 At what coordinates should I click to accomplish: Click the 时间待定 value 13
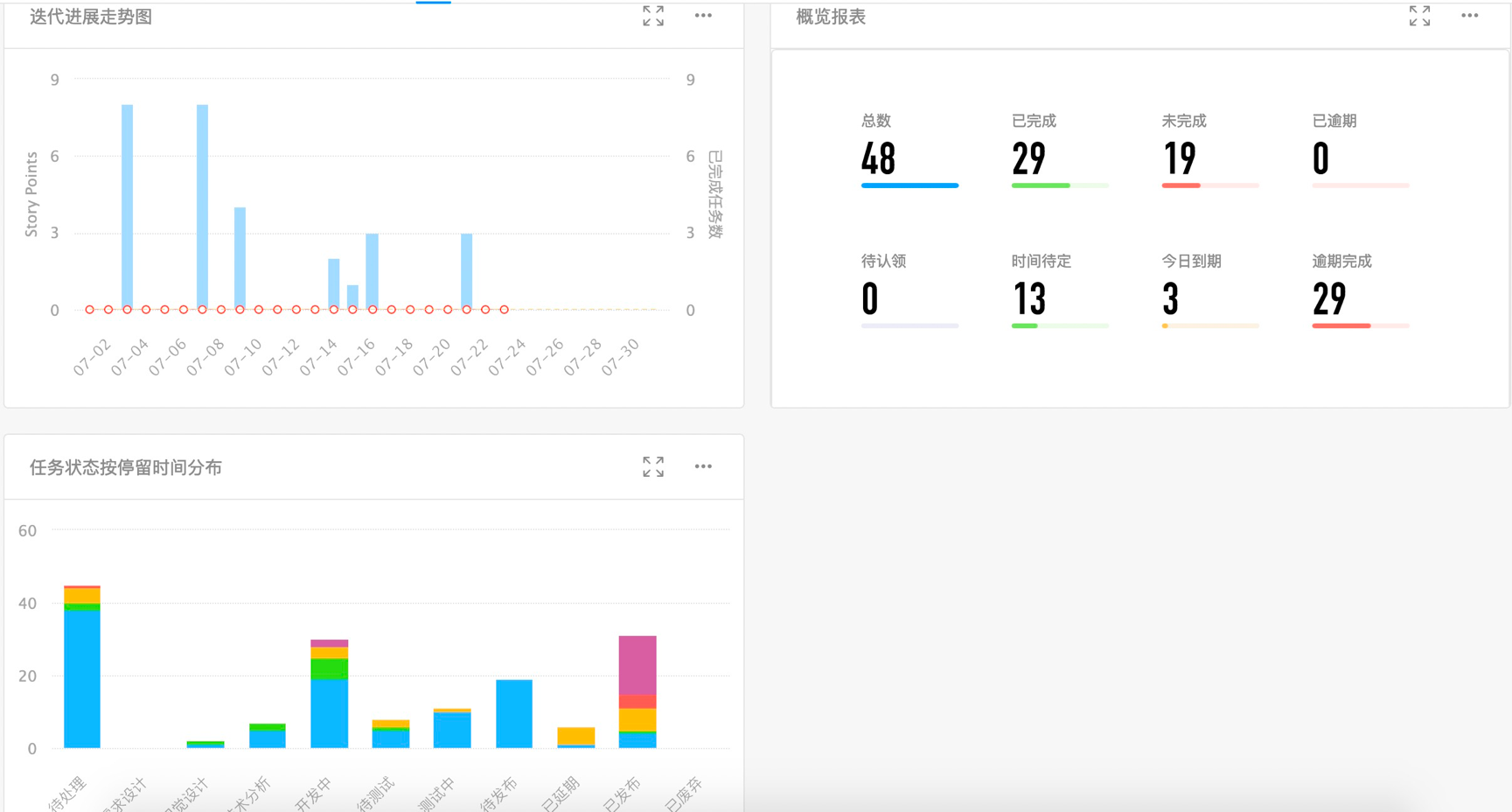click(1029, 299)
